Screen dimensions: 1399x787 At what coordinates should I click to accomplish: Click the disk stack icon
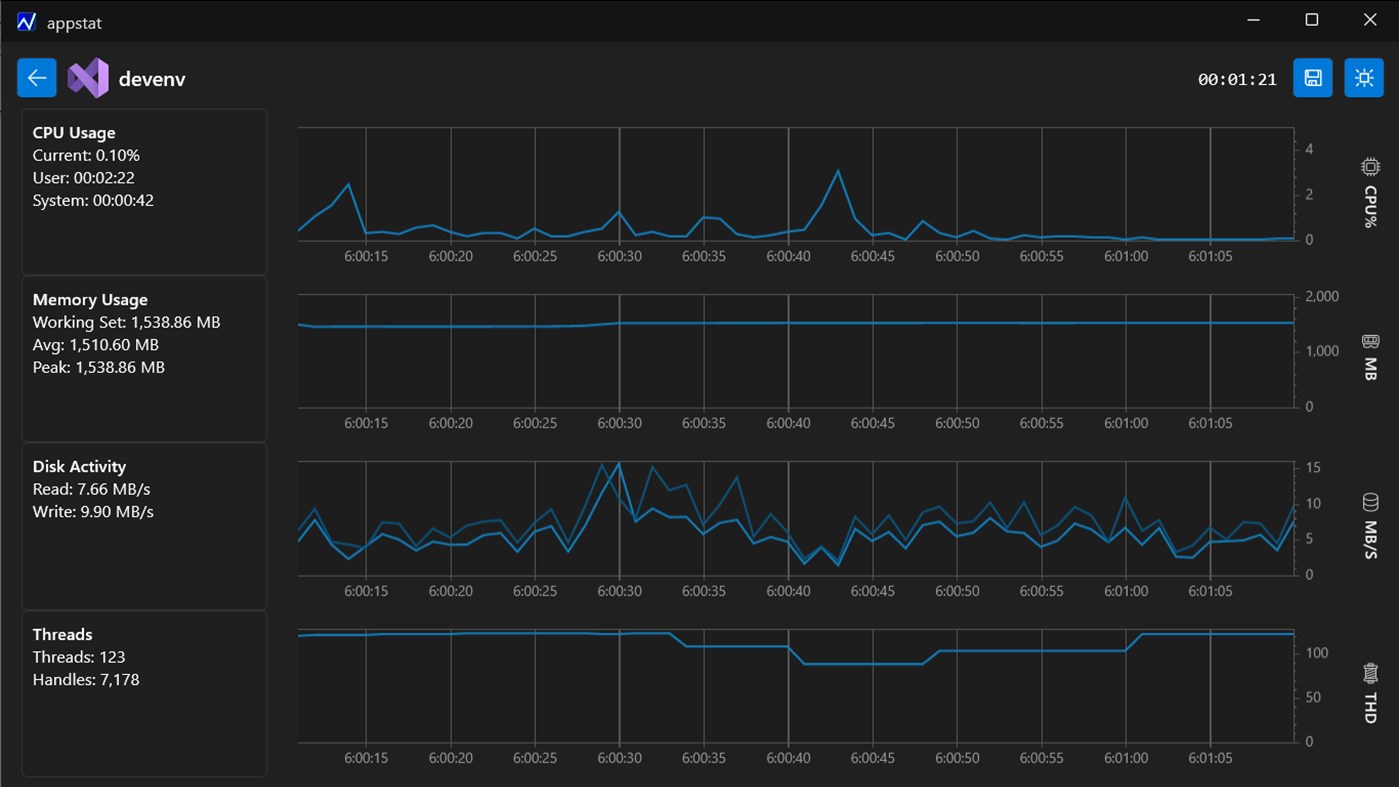(x=1370, y=501)
